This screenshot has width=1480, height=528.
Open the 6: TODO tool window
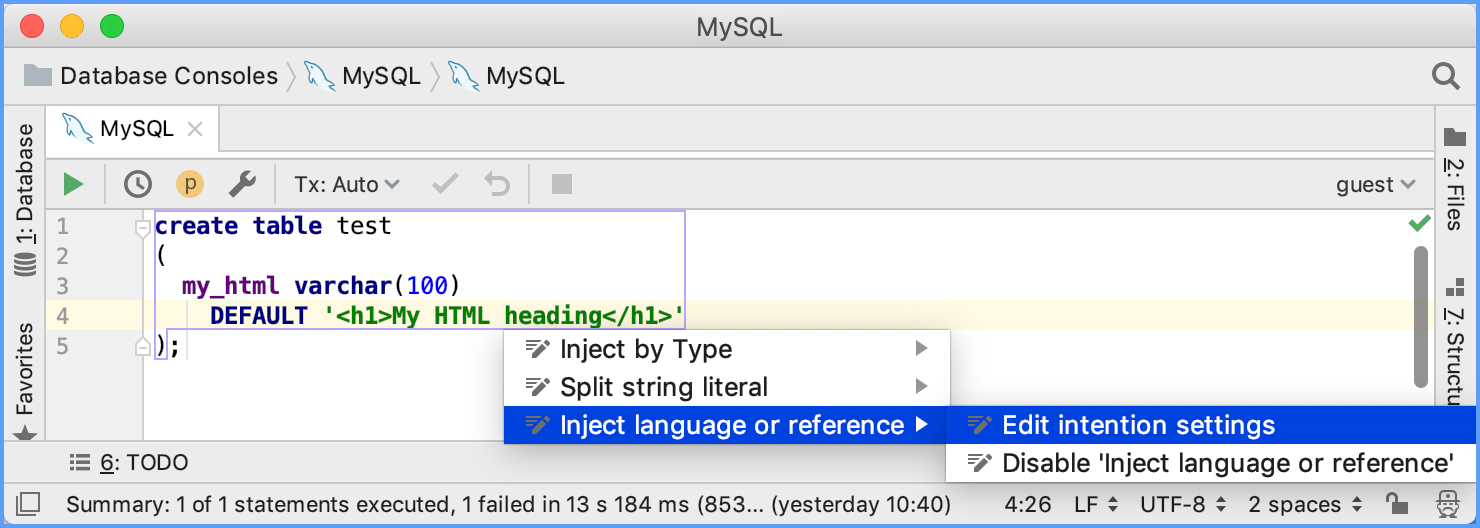click(x=130, y=463)
